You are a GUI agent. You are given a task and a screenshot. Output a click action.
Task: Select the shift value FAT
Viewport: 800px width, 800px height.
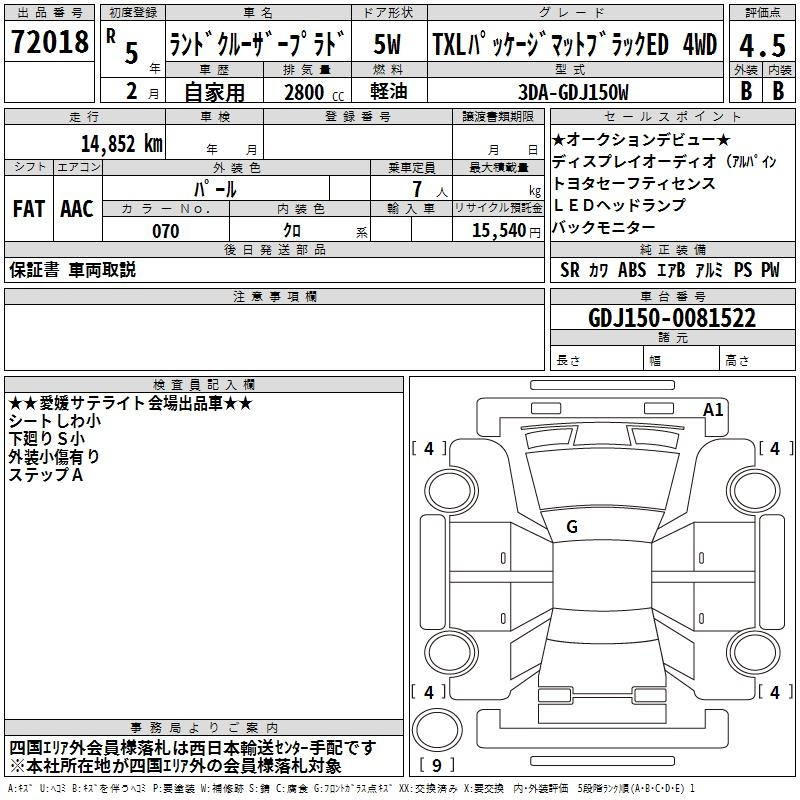(29, 209)
